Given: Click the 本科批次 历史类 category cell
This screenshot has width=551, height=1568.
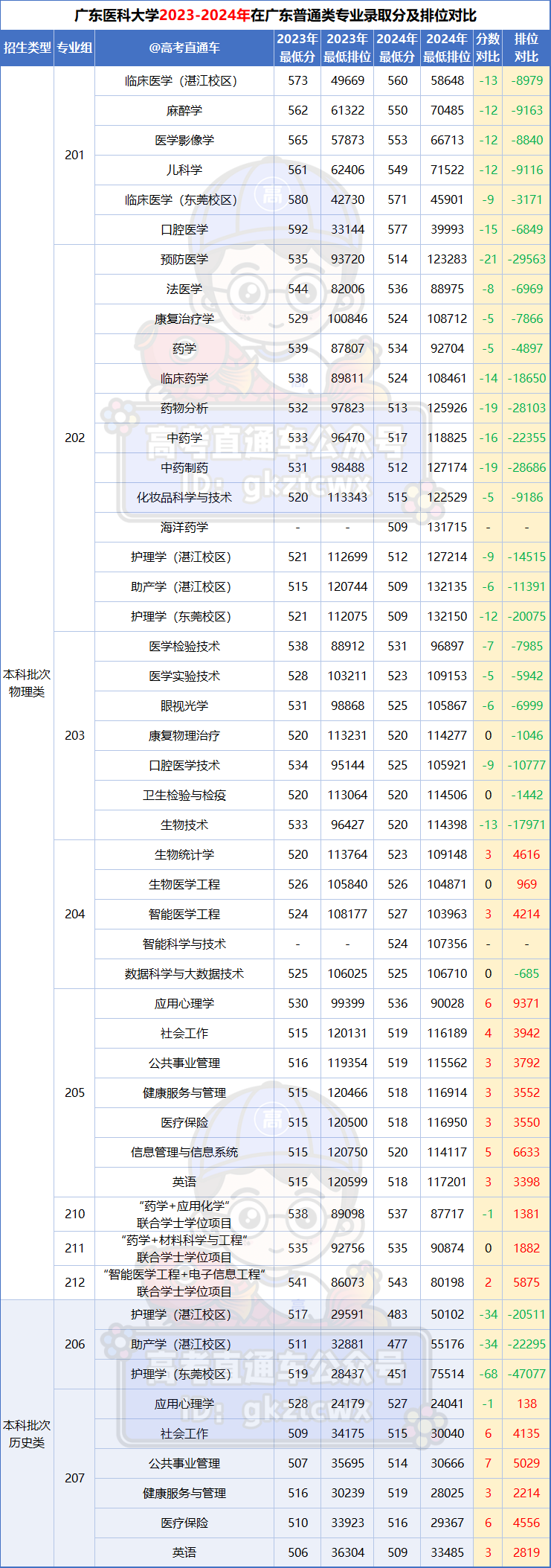Looking at the screenshot, I should point(27,1434).
